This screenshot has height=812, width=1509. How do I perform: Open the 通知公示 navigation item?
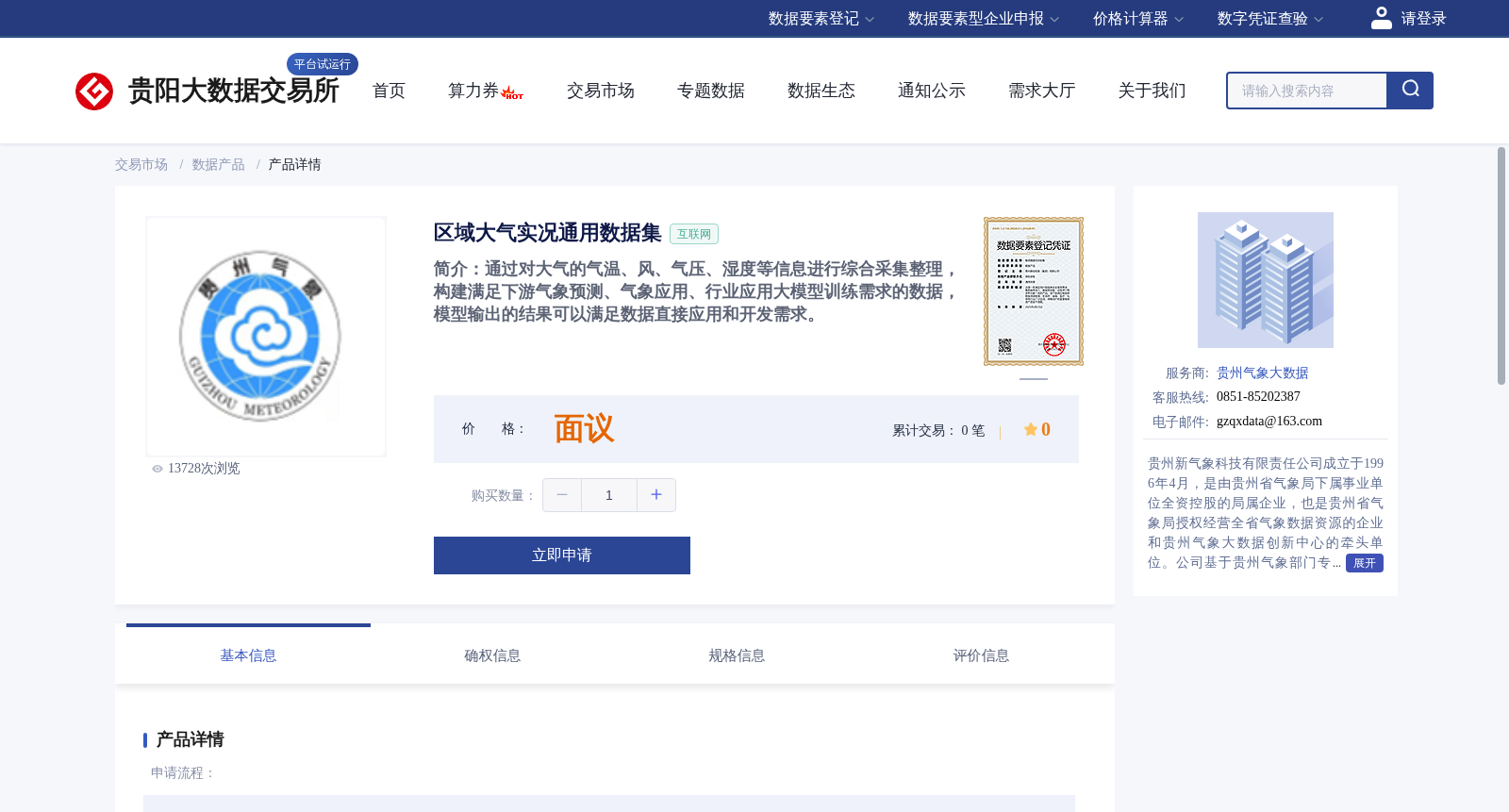932,91
